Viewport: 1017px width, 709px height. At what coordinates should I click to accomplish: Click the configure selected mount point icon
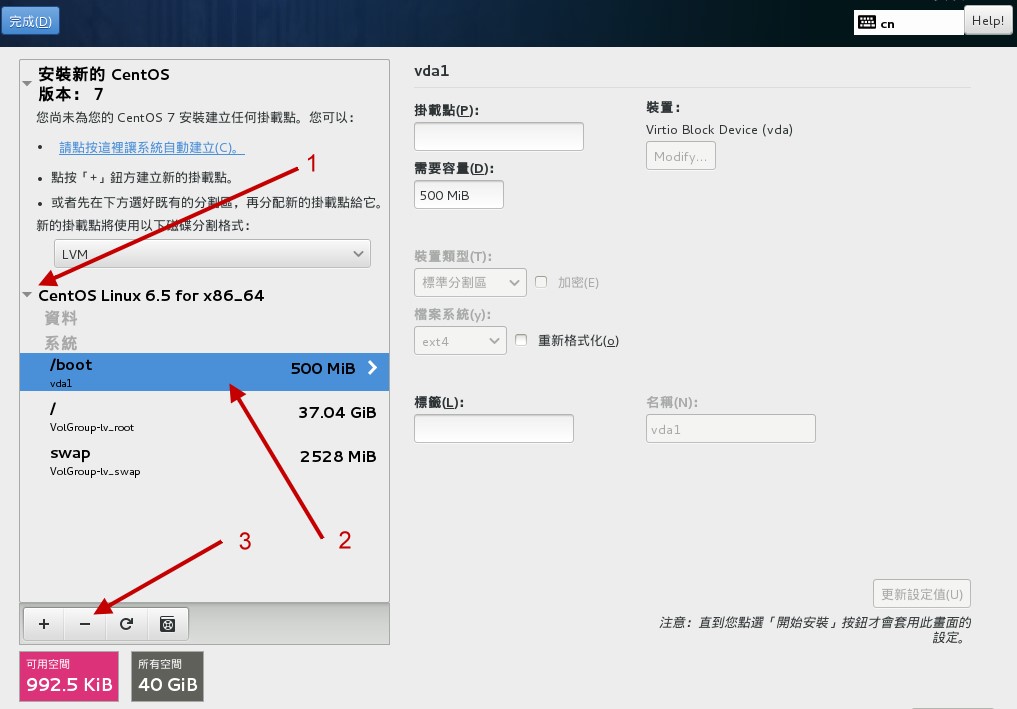pyautogui.click(x=168, y=624)
